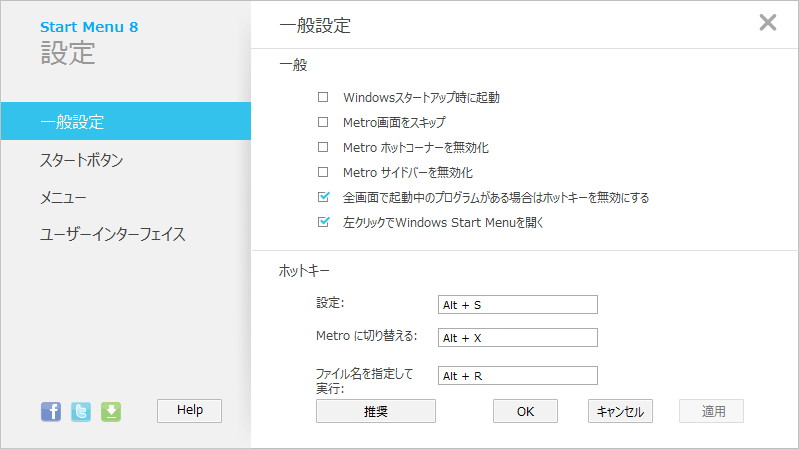Uncheck 全画面で起動中のプログラム hotkey option

tap(323, 197)
